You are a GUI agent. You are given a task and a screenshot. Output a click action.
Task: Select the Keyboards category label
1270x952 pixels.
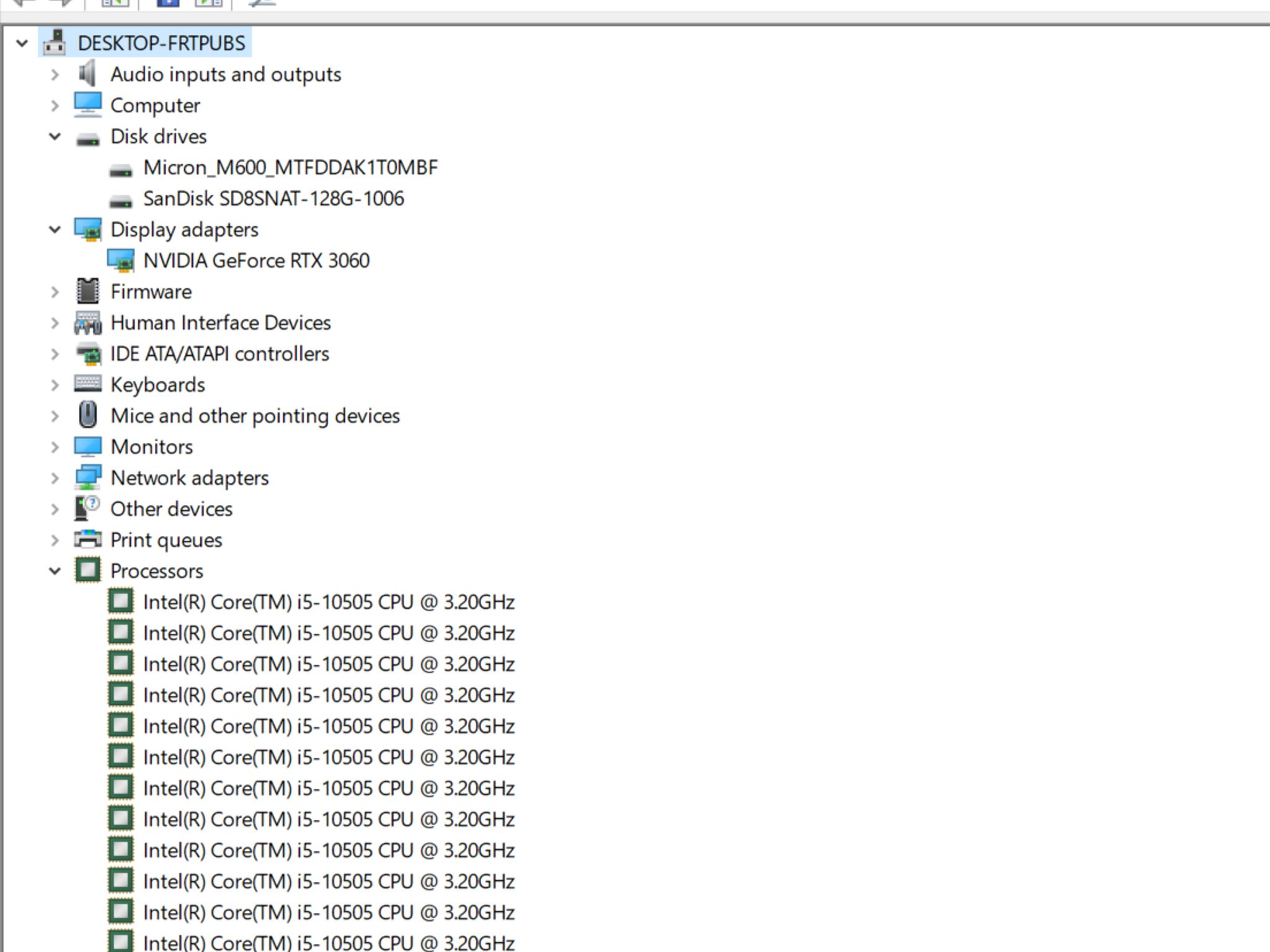158,385
